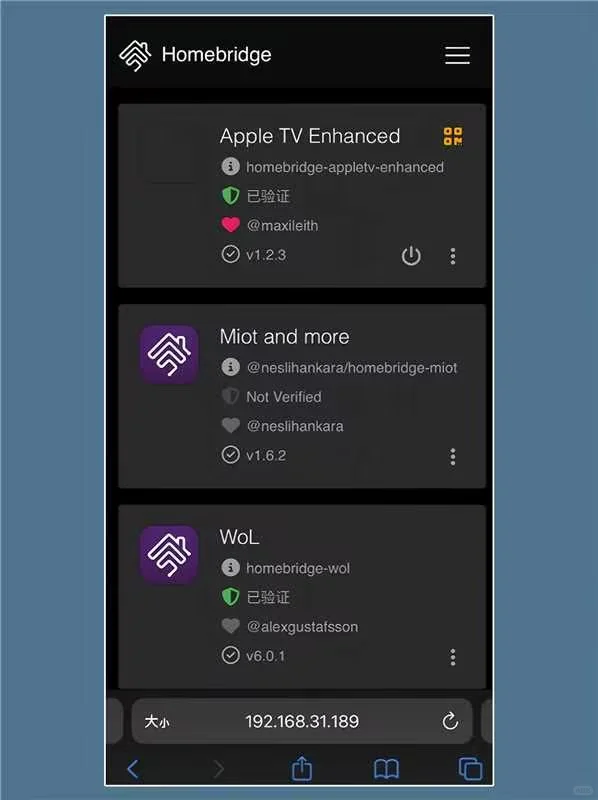
Task: Click the Not Verified shield icon
Action: (x=231, y=396)
